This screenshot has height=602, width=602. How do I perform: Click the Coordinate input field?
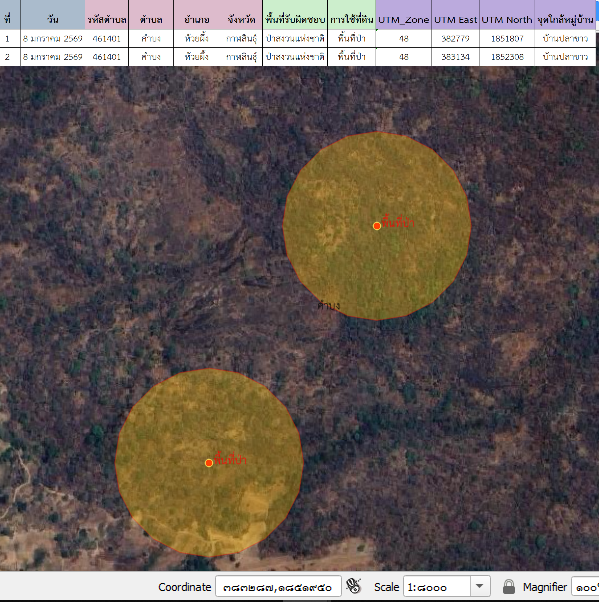coord(277,587)
